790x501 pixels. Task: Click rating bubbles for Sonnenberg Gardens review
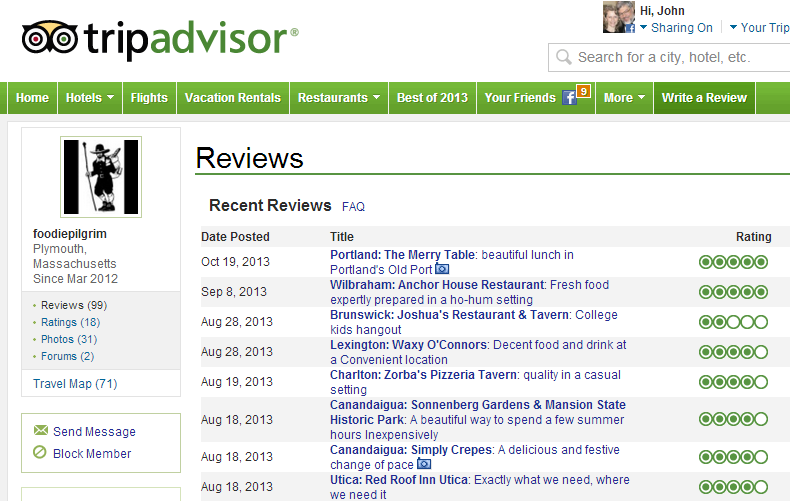[x=733, y=419]
